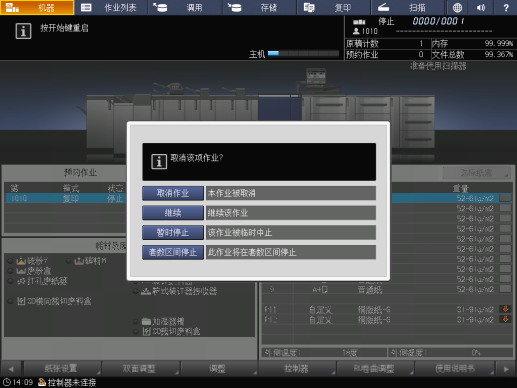Open the 纸张设置 paper settings menu
The image size is (517, 388).
[x=62, y=369]
